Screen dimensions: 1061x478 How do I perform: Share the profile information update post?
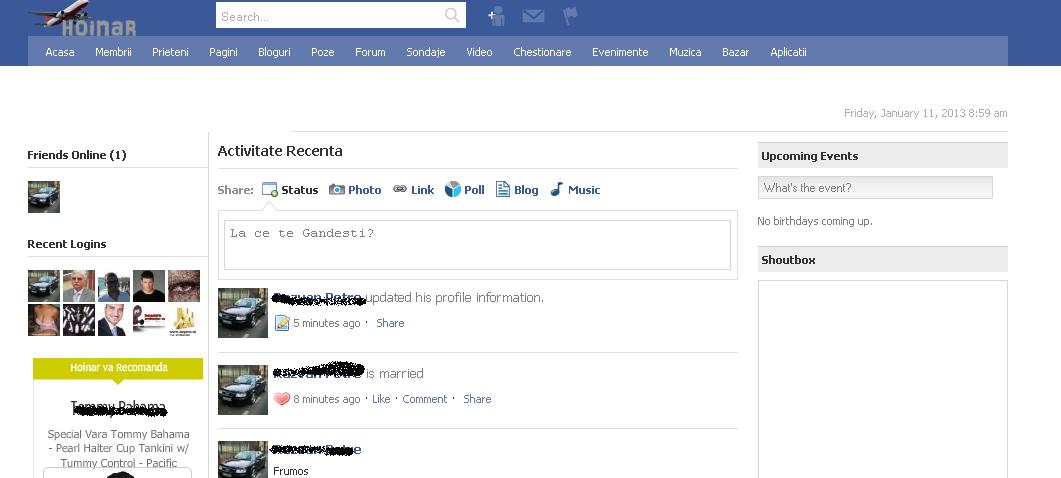[x=390, y=323]
